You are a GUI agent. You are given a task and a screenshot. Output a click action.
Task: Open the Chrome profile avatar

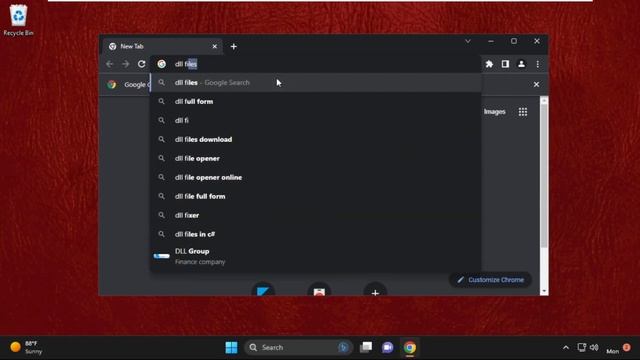click(521, 64)
